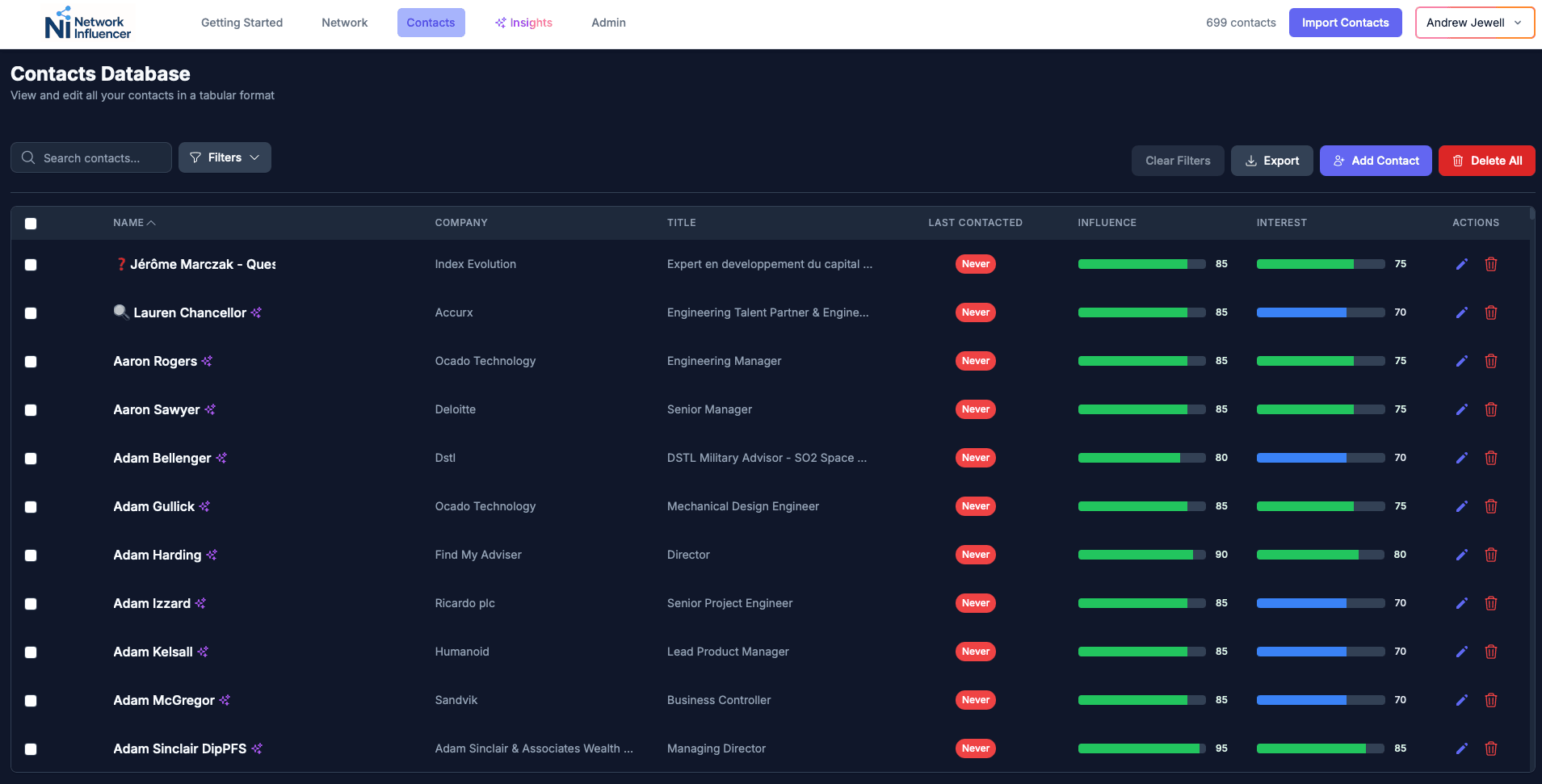Expand the Filters dropdown

[225, 157]
